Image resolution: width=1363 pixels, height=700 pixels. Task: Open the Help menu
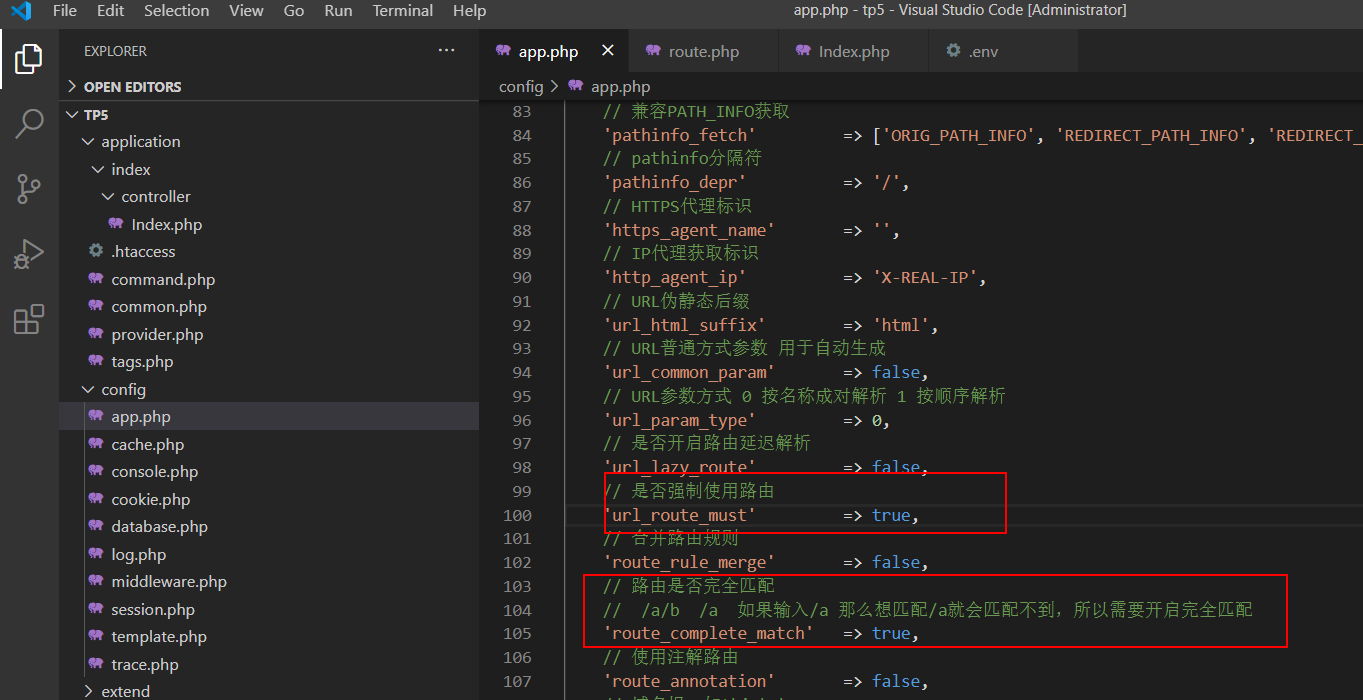(x=469, y=11)
